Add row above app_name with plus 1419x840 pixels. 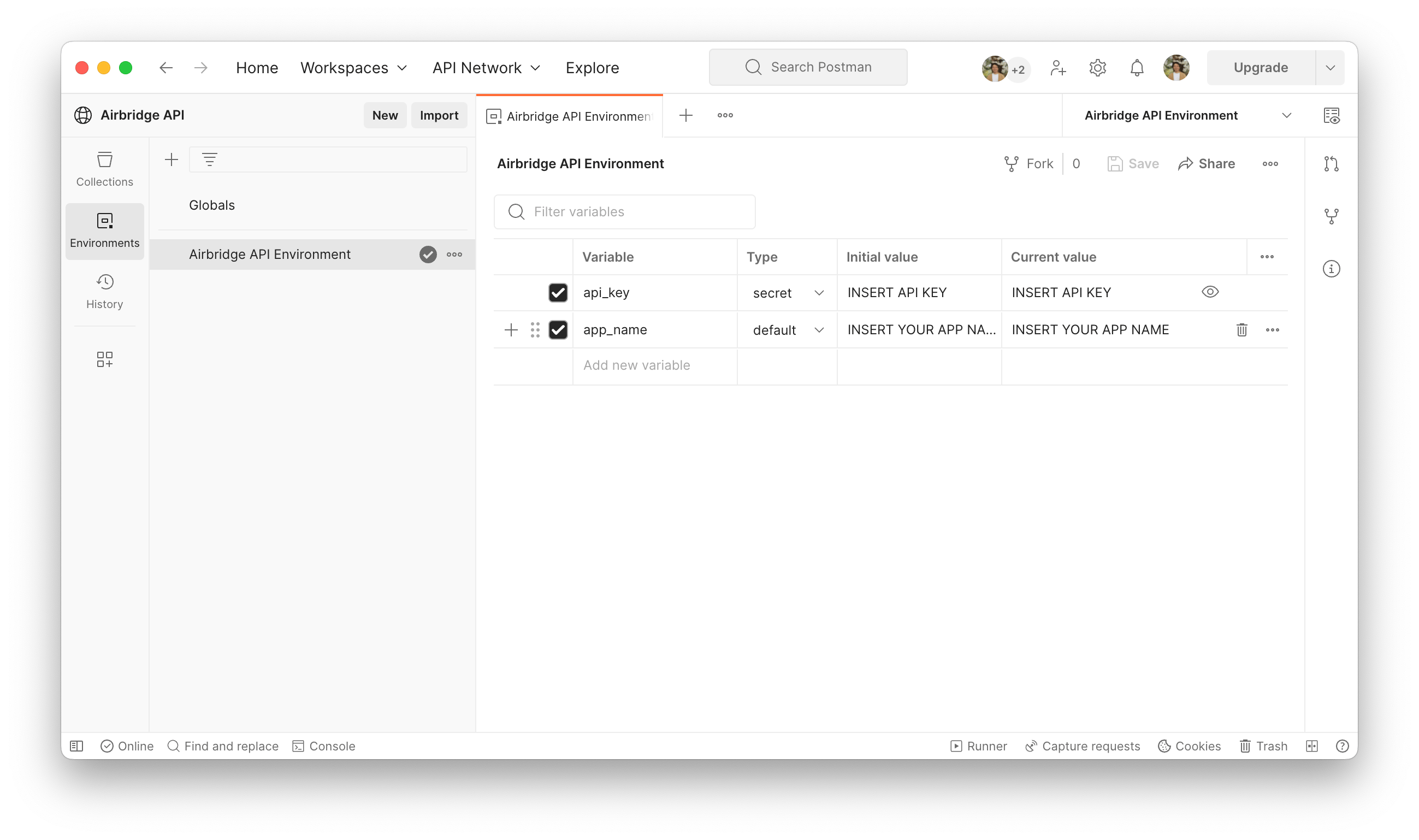tap(511, 330)
